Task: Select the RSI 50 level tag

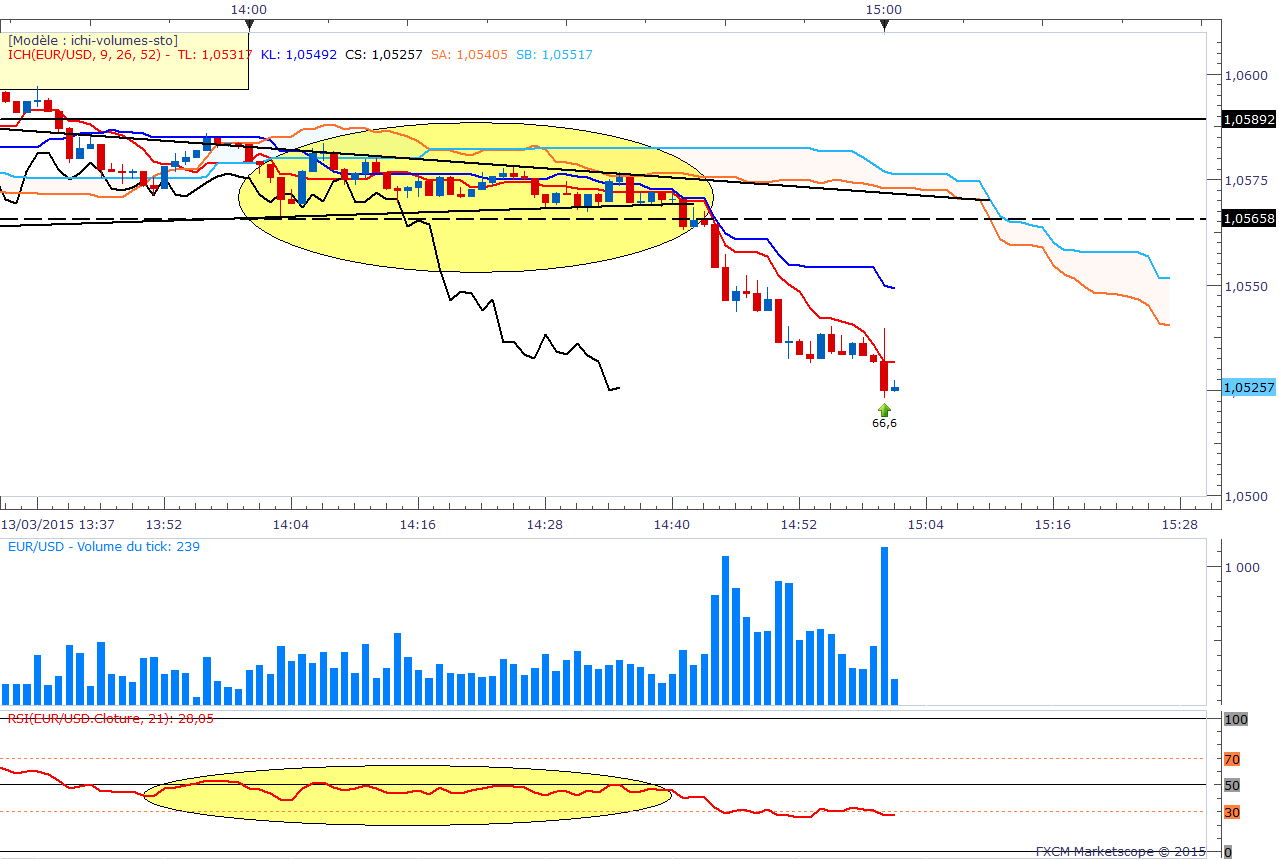Action: (x=1232, y=785)
